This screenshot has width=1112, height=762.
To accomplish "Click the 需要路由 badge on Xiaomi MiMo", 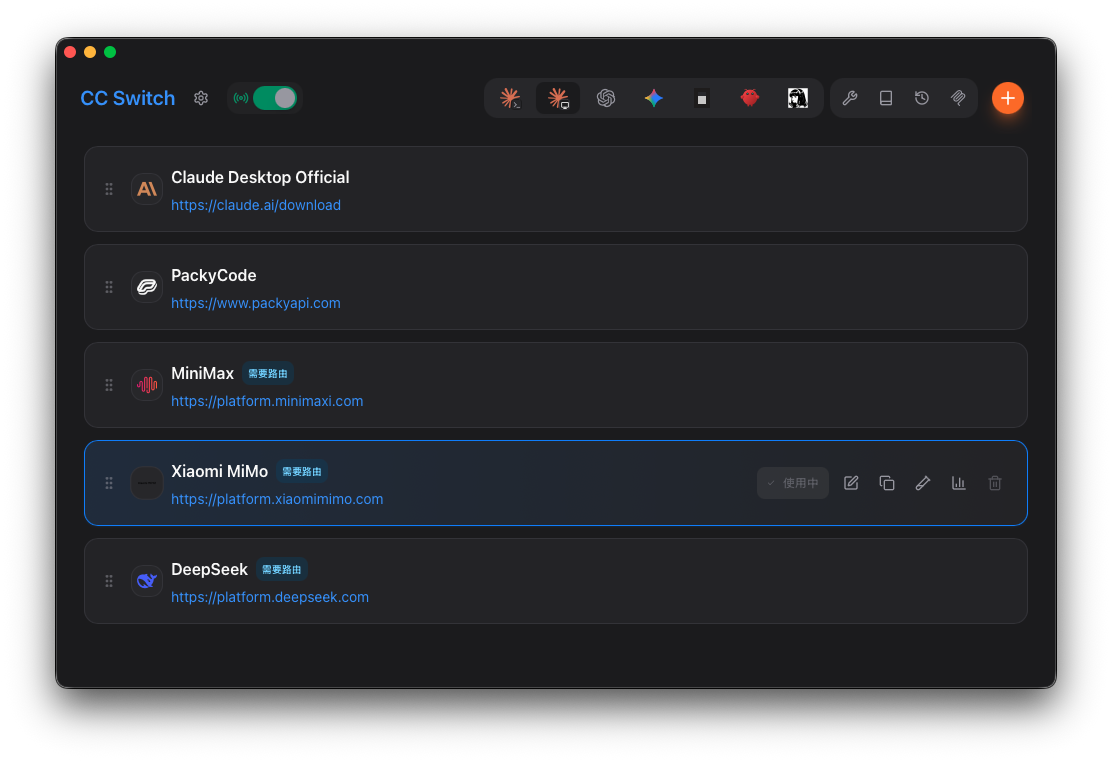I will point(302,471).
